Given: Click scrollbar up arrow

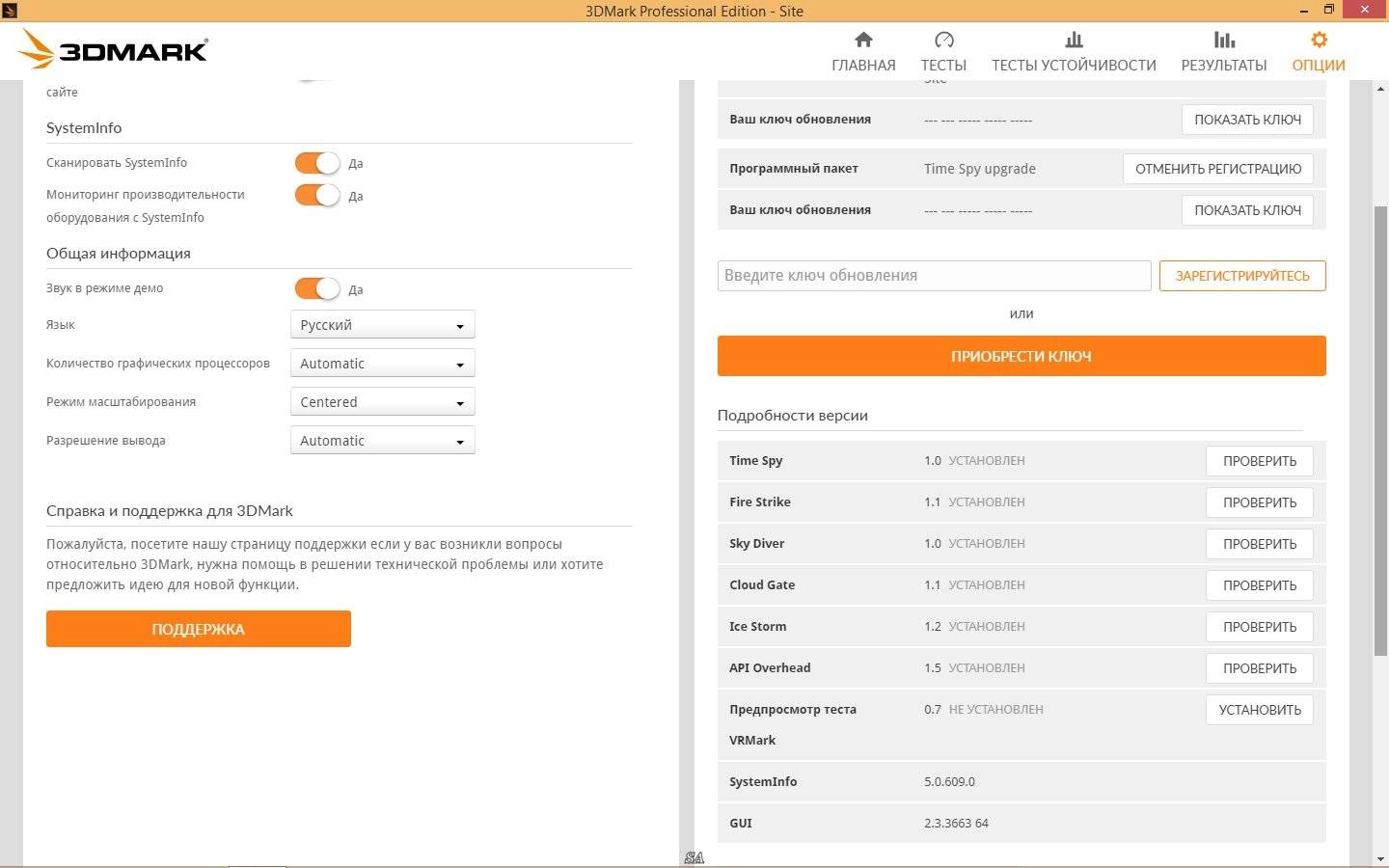Looking at the screenshot, I should 1380,89.
